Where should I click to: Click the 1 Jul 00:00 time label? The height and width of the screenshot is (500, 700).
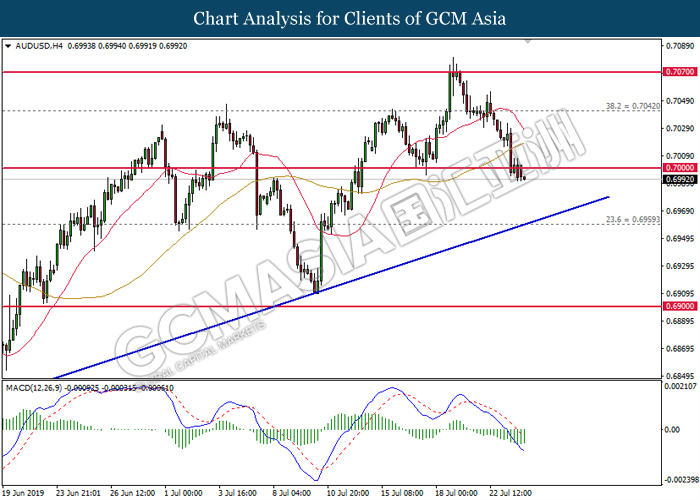pyautogui.click(x=183, y=493)
